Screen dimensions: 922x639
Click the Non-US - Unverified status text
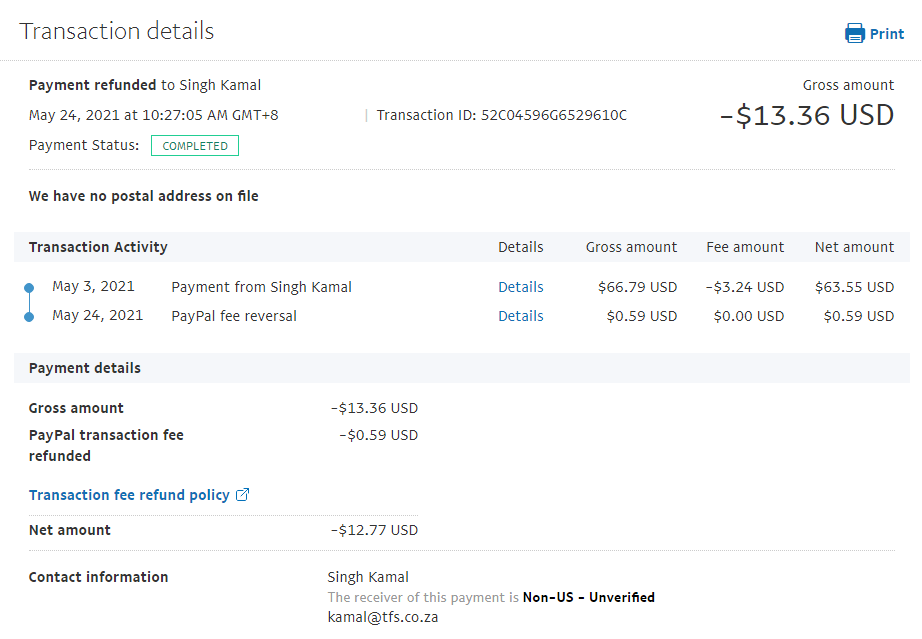(588, 597)
